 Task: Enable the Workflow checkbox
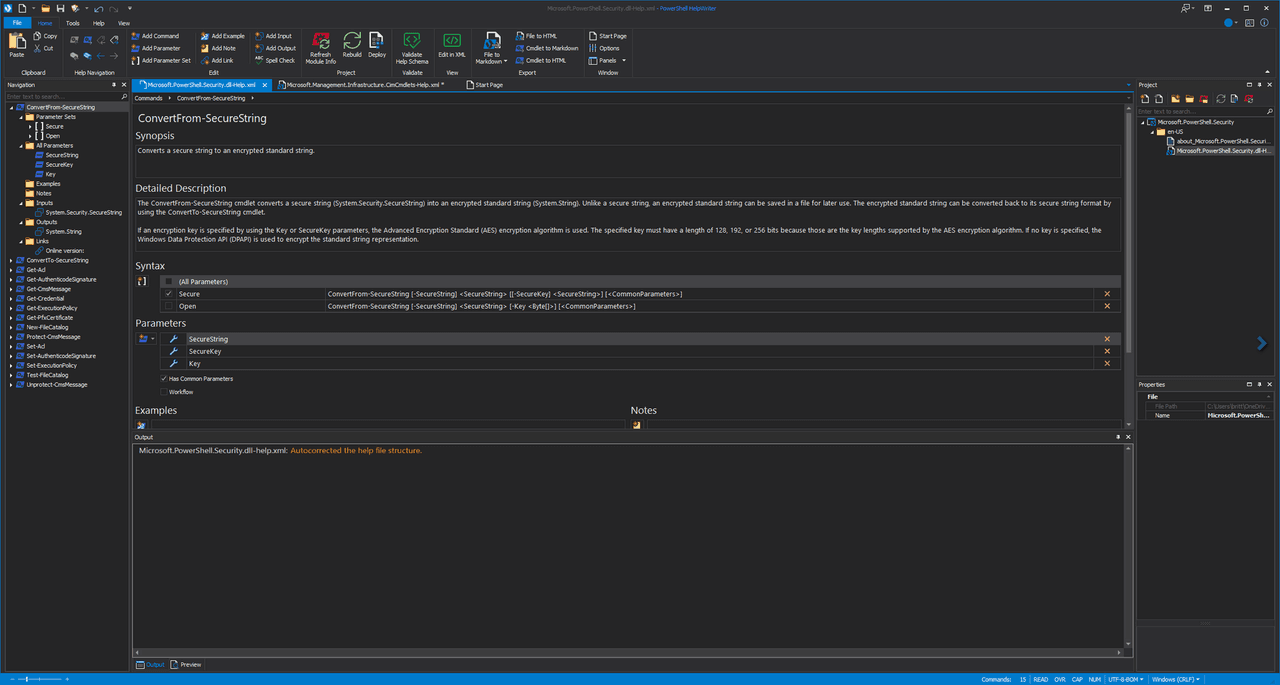[x=164, y=392]
